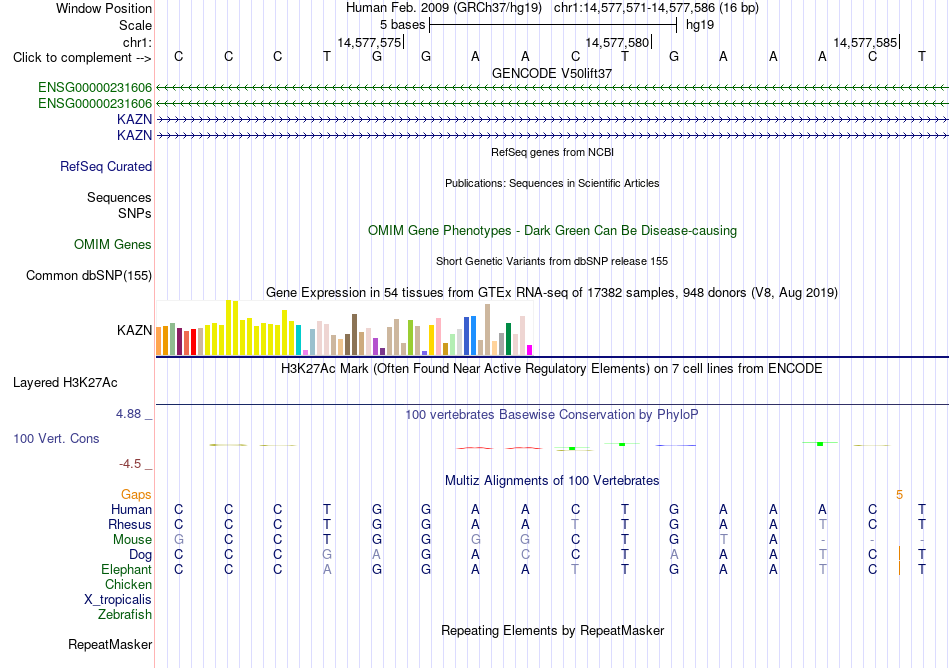Click the 100 Vert. Cons label
Screen dimensions: 950x668
coord(56,438)
